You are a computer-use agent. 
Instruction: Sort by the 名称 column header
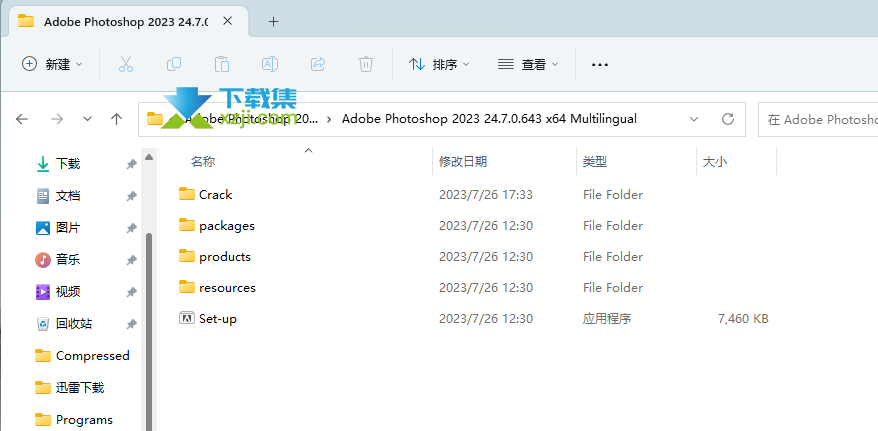tap(203, 162)
